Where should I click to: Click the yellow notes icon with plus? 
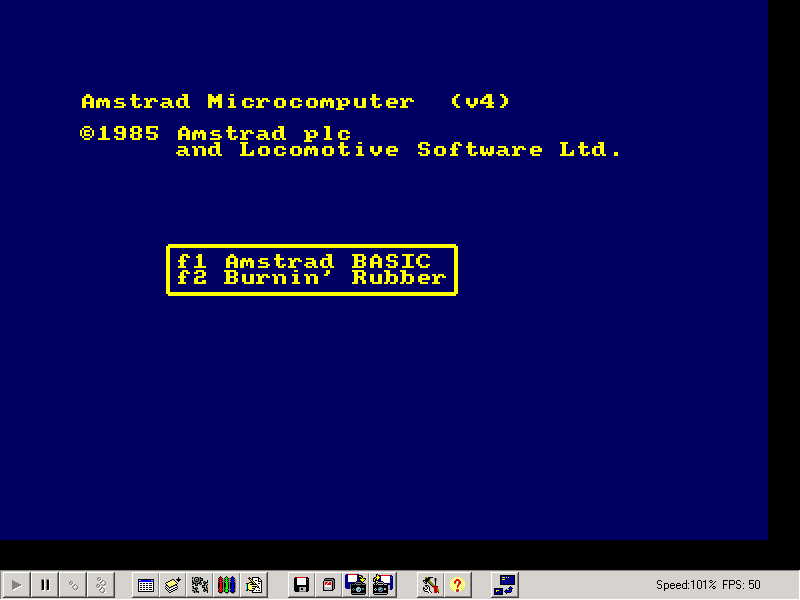[173, 585]
